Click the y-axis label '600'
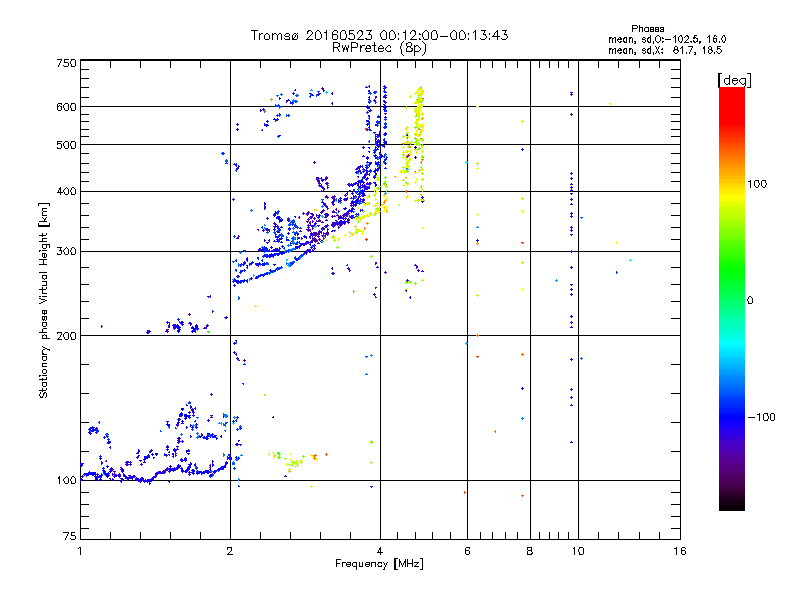 point(66,107)
